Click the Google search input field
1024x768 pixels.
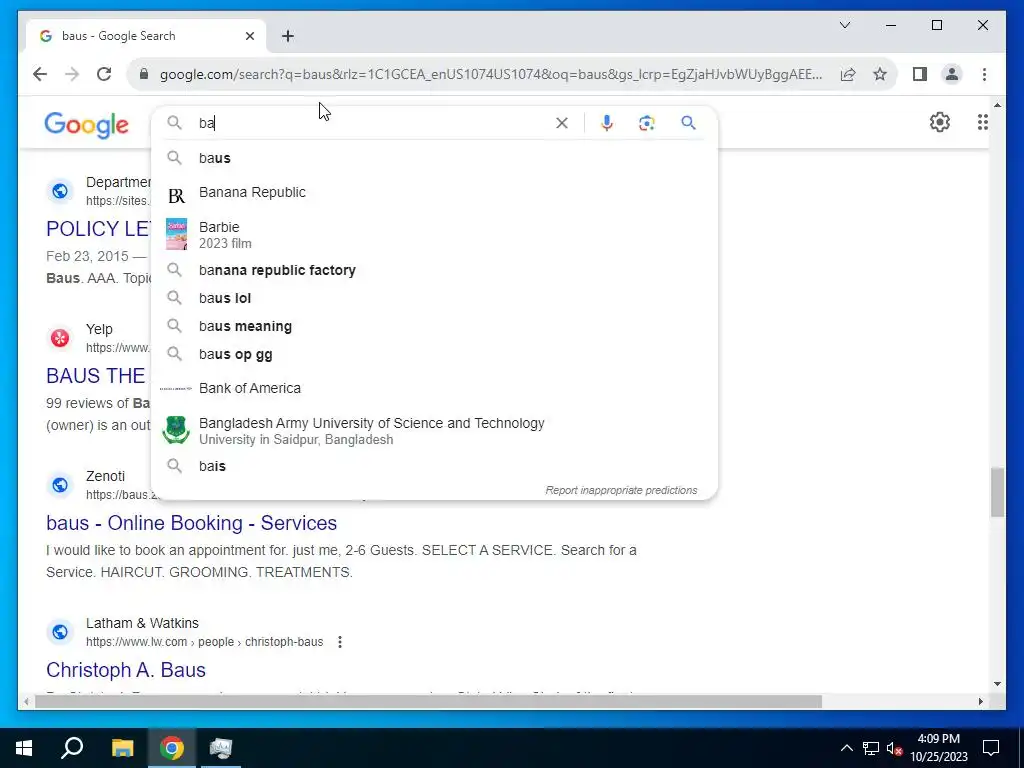(x=372, y=123)
